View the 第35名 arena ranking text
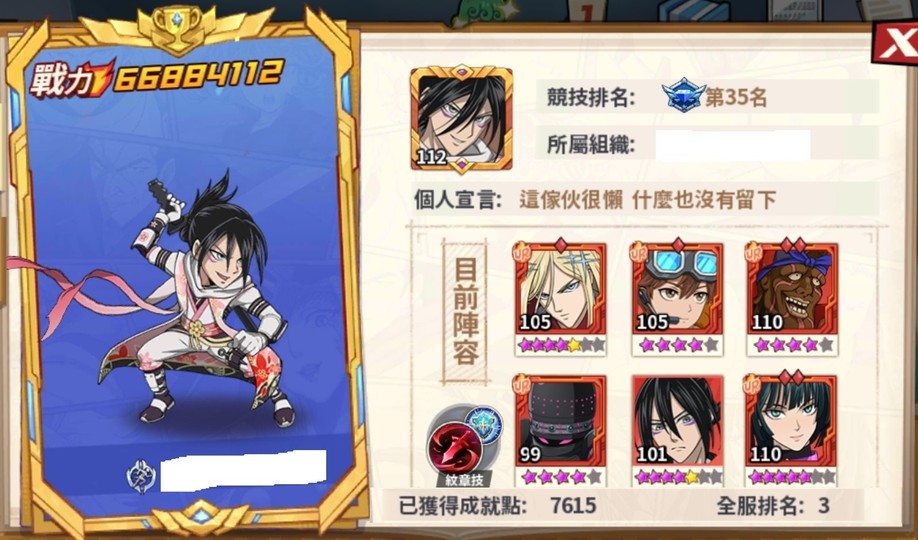Screen dimensions: 918x540 tap(735, 97)
